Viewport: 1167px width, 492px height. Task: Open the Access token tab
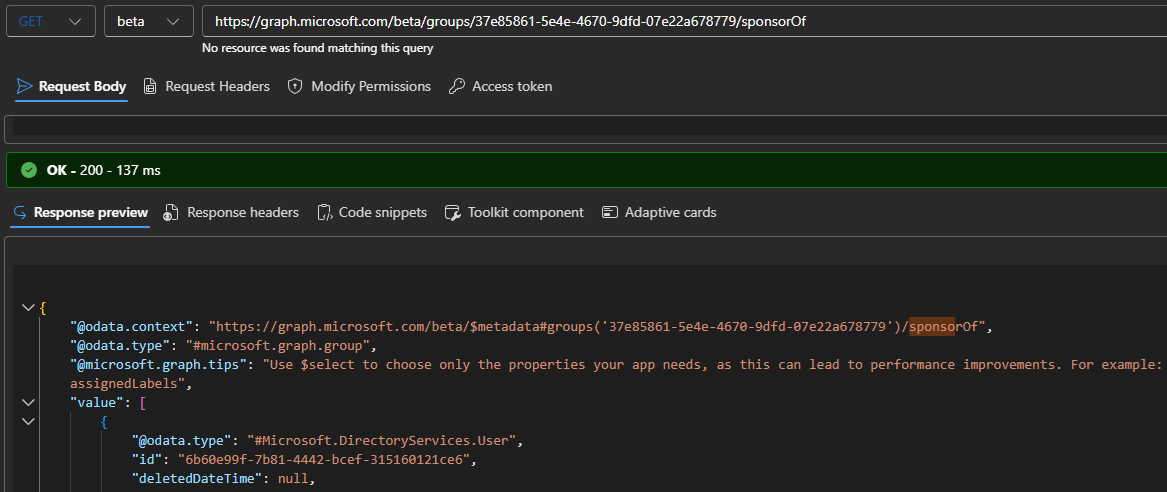pyautogui.click(x=501, y=86)
